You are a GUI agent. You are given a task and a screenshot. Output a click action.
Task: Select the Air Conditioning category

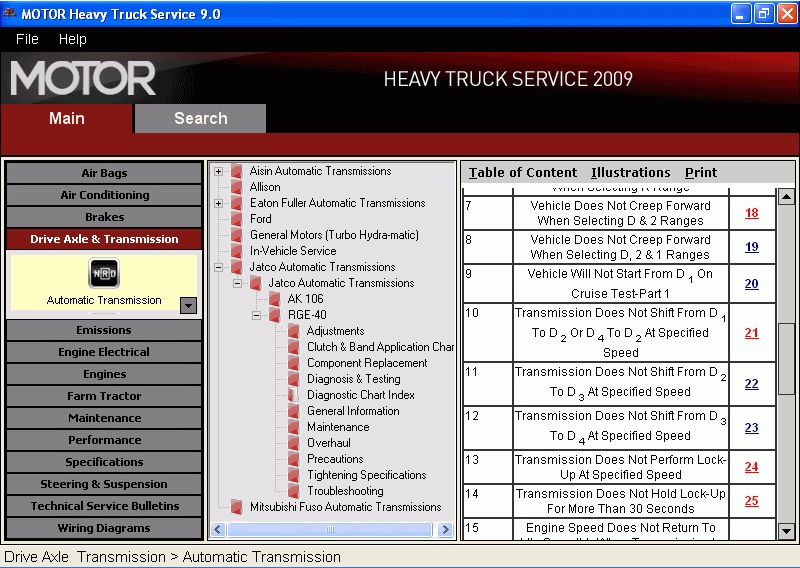pos(104,195)
